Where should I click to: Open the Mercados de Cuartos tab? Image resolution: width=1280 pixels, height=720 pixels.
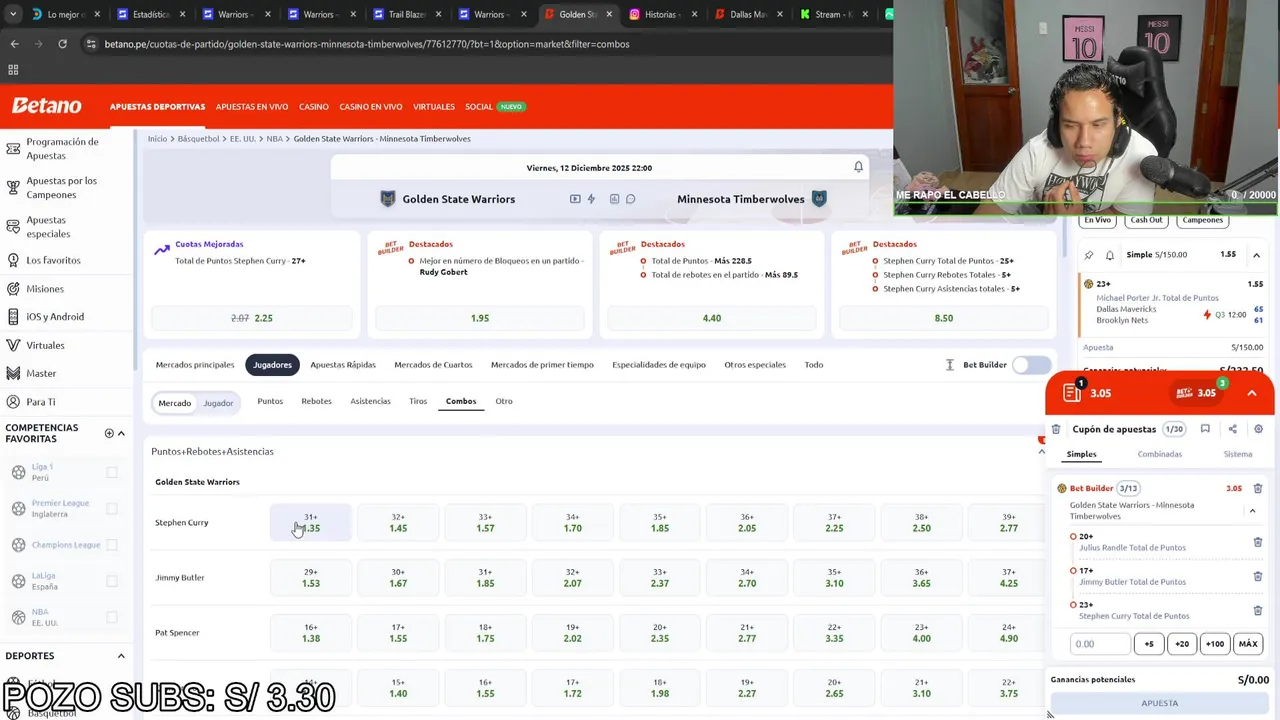433,365
